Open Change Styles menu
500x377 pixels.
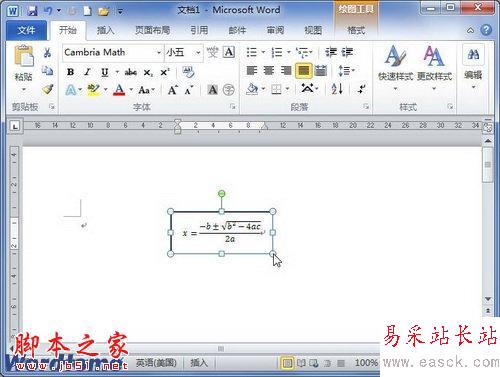click(434, 68)
